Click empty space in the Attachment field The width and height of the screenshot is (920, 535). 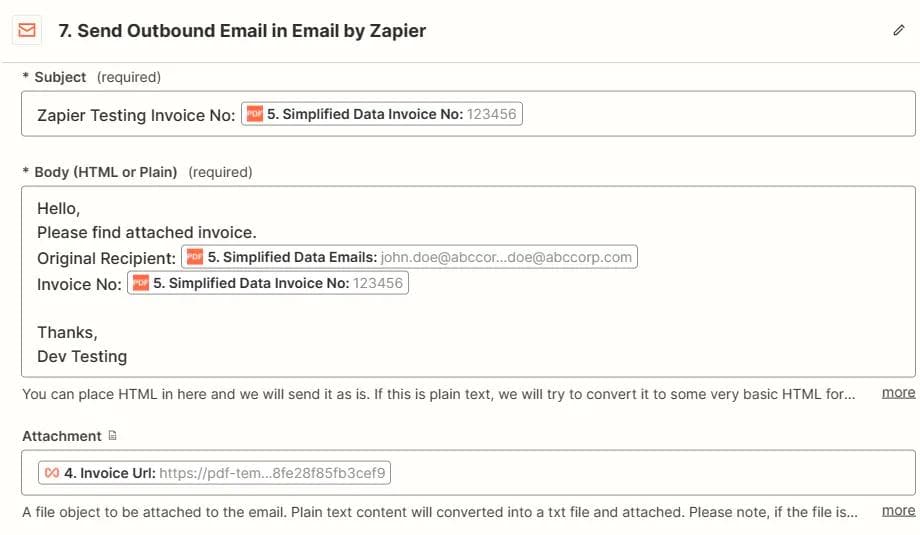pyautogui.click(x=650, y=472)
